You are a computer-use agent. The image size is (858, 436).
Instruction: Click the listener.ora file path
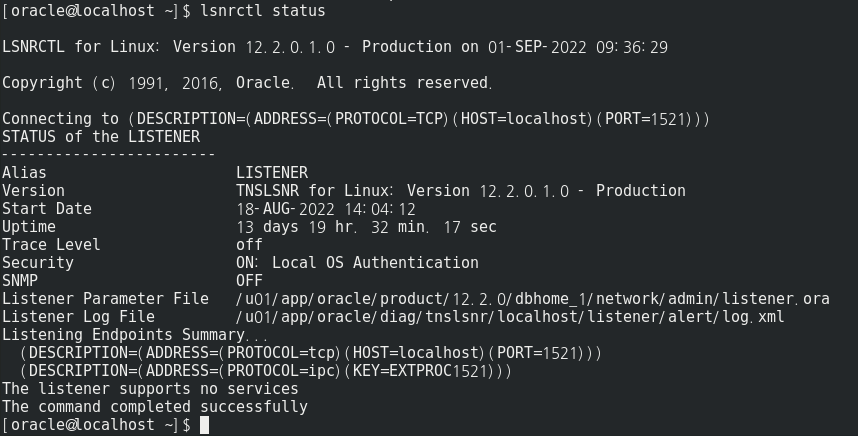coord(533,299)
